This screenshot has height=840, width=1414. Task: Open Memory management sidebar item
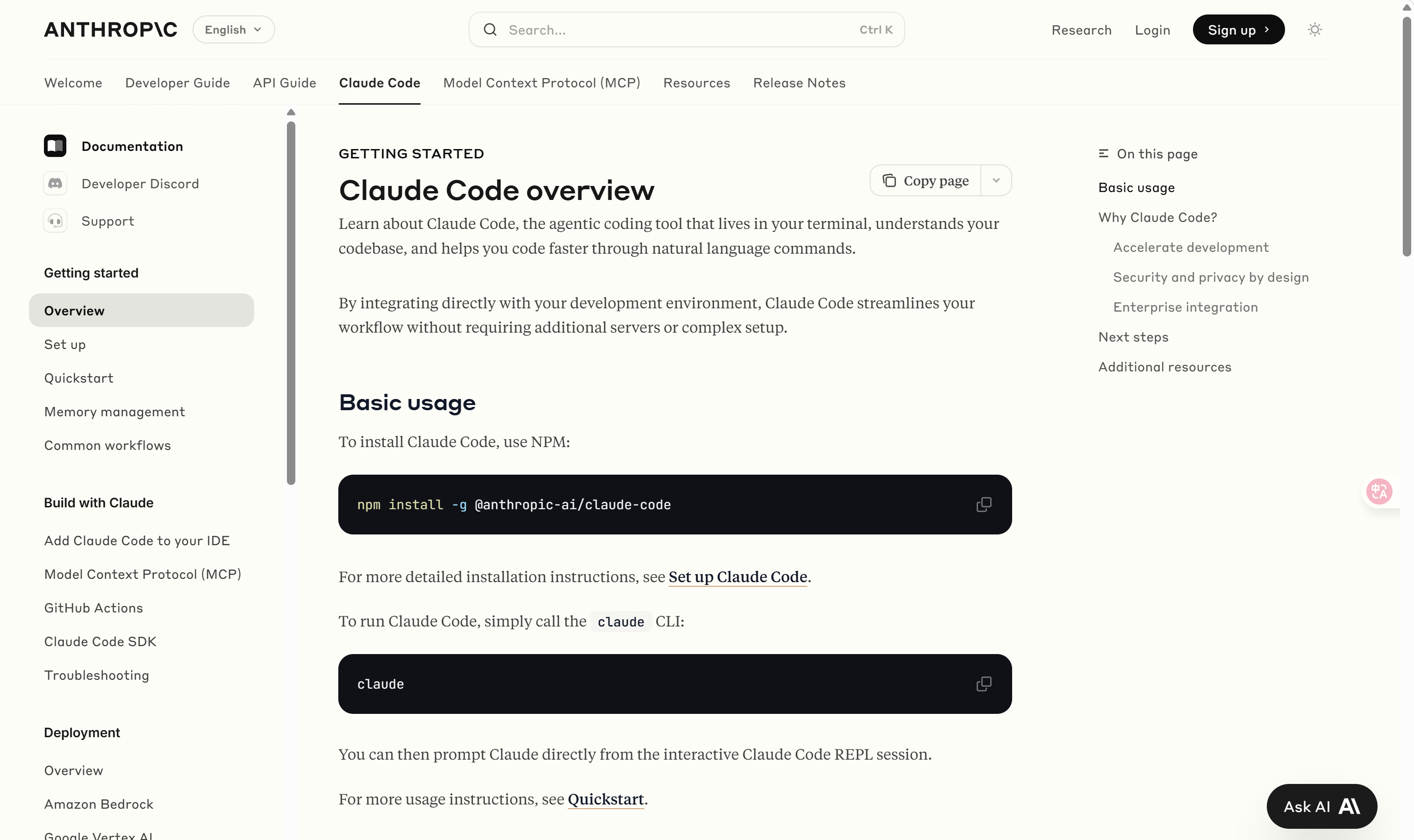(x=114, y=412)
